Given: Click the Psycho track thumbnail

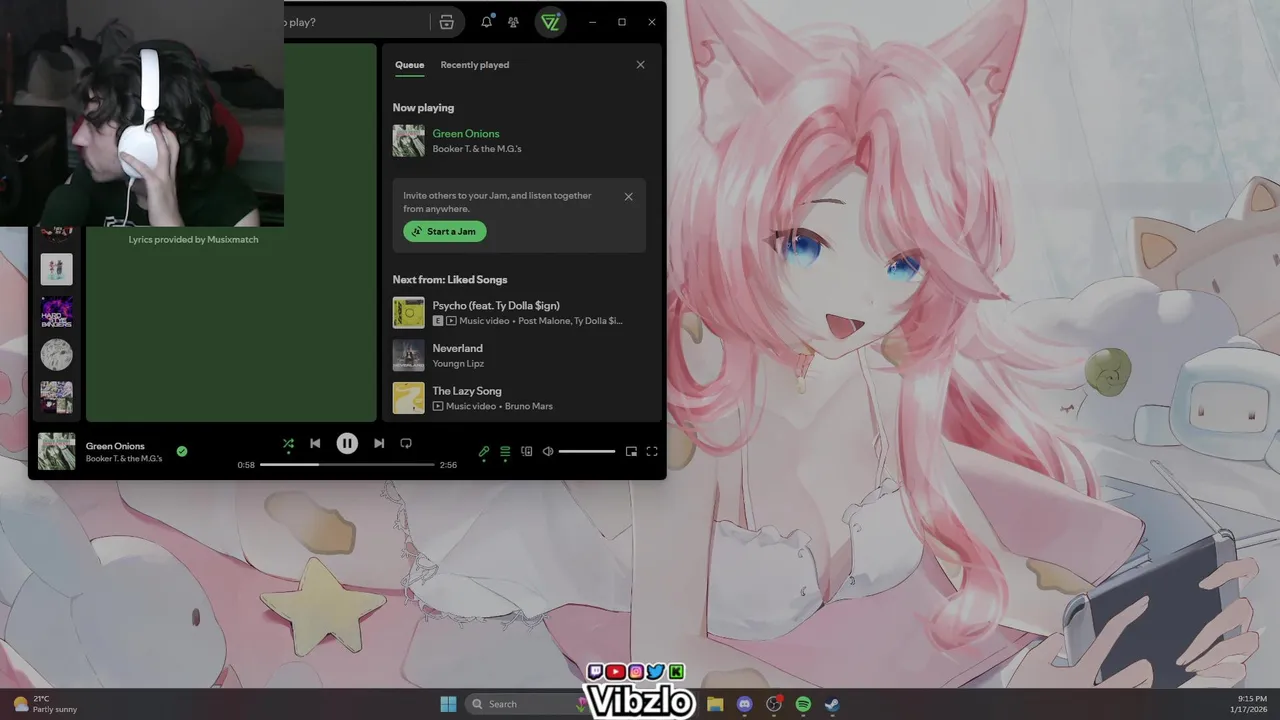Looking at the screenshot, I should 408,313.
